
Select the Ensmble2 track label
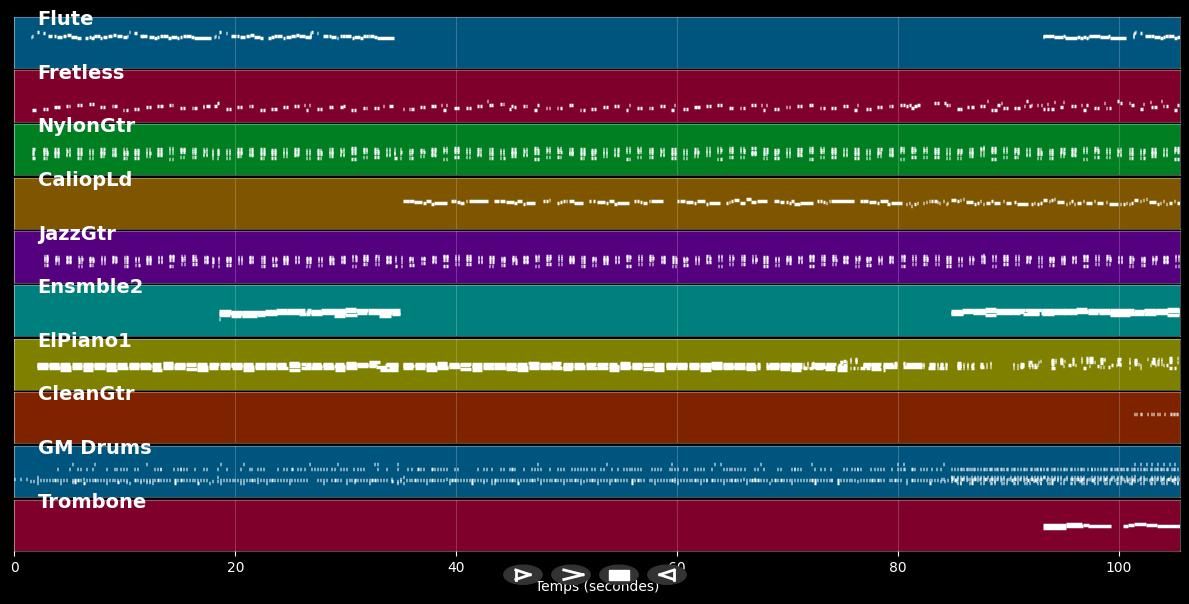point(90,287)
